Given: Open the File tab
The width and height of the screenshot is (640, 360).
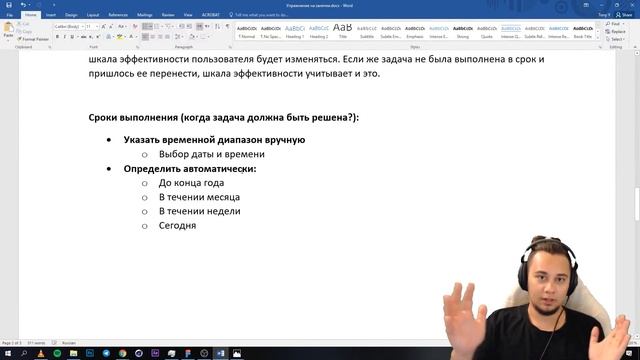Looking at the screenshot, I should coord(10,15).
